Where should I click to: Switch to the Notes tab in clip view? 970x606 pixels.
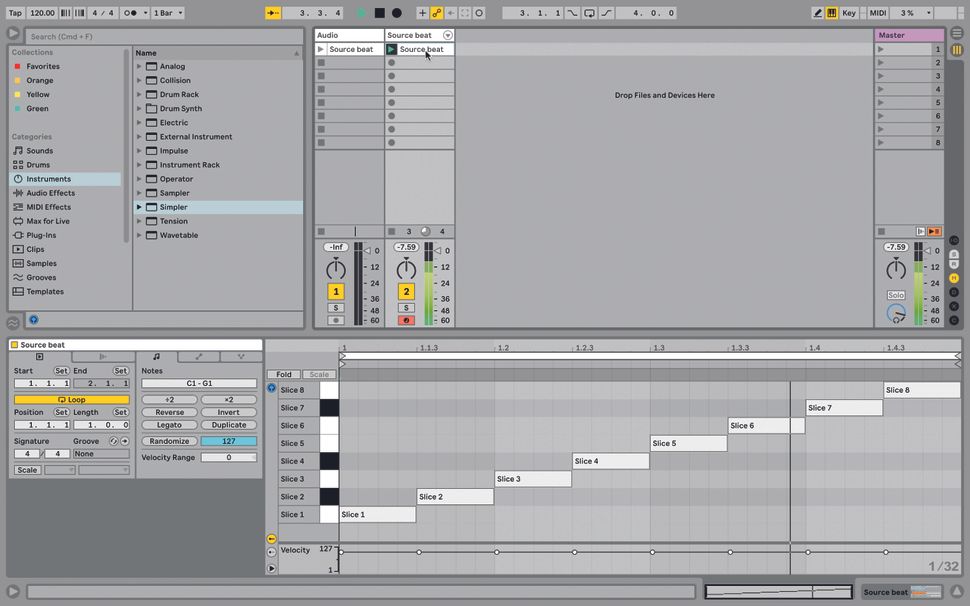coord(156,356)
